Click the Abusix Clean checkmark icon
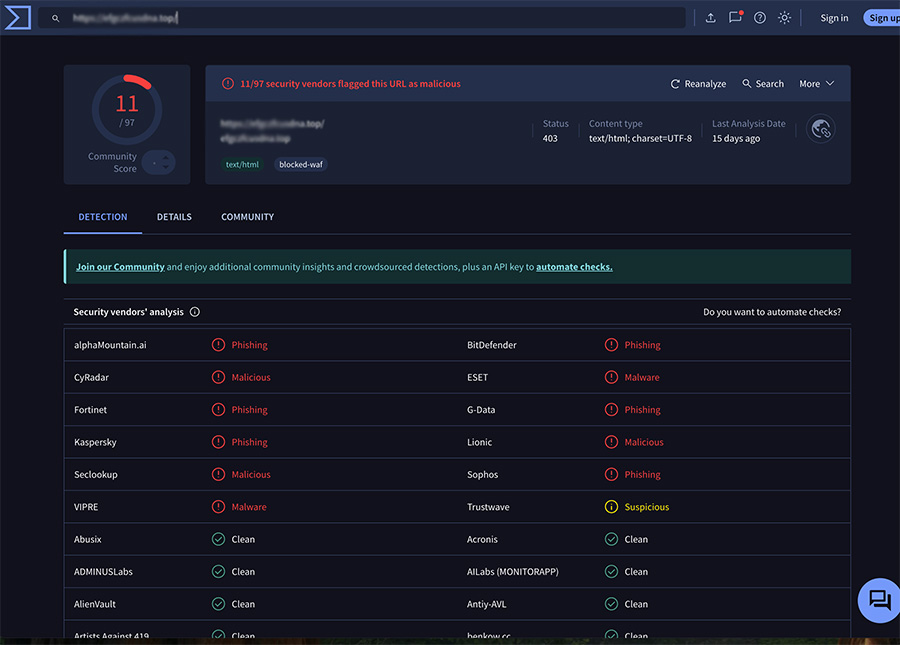This screenshot has width=900, height=645. (x=218, y=539)
